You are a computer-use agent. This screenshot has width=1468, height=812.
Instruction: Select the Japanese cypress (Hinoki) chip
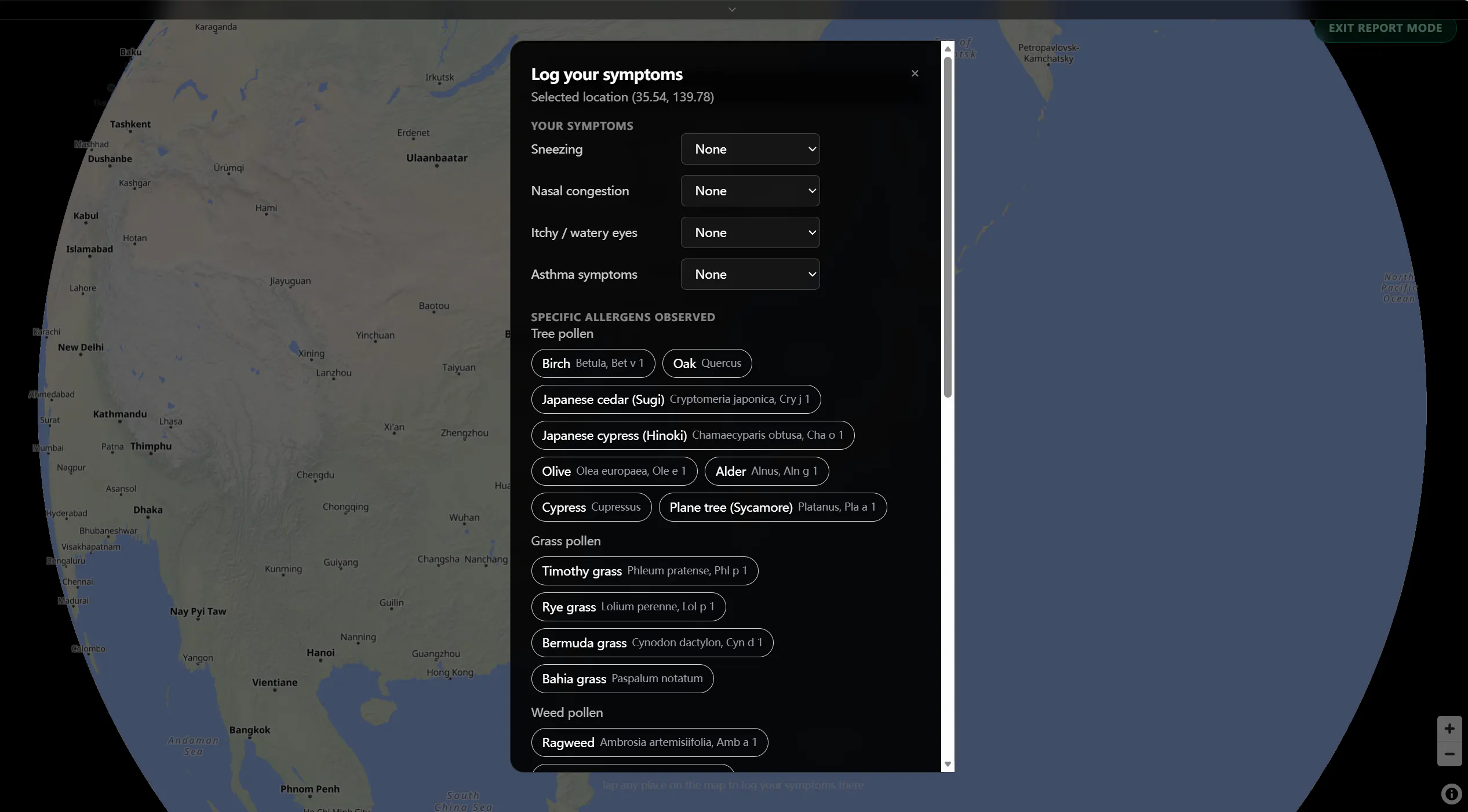click(x=693, y=435)
